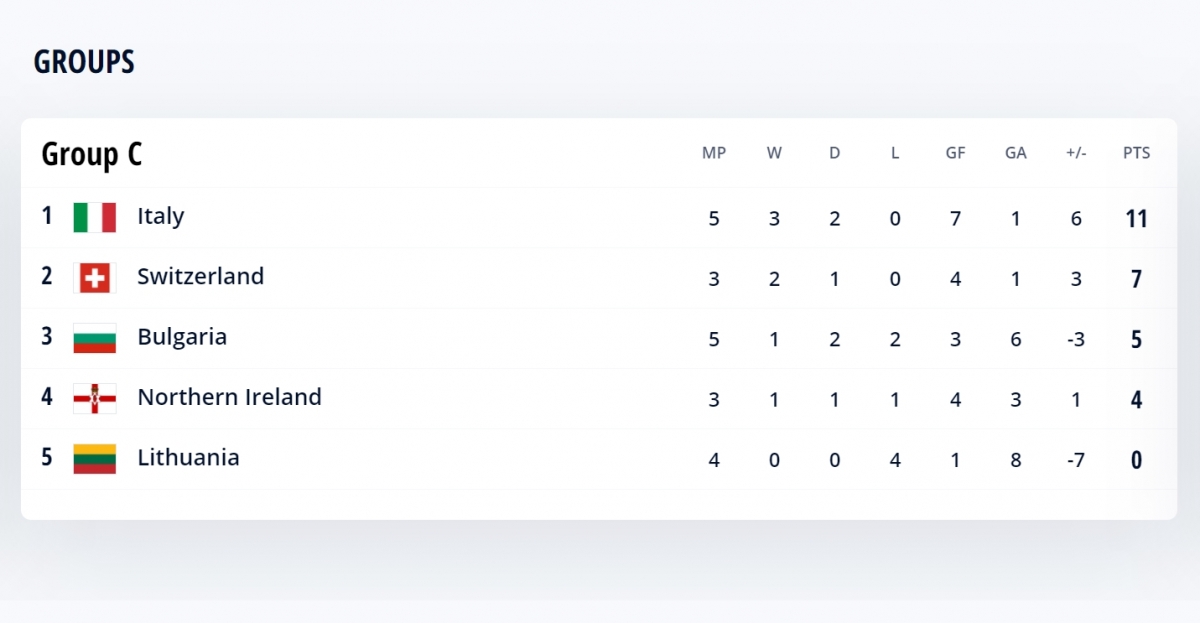Click the Bulgaria flag icon

point(95,338)
